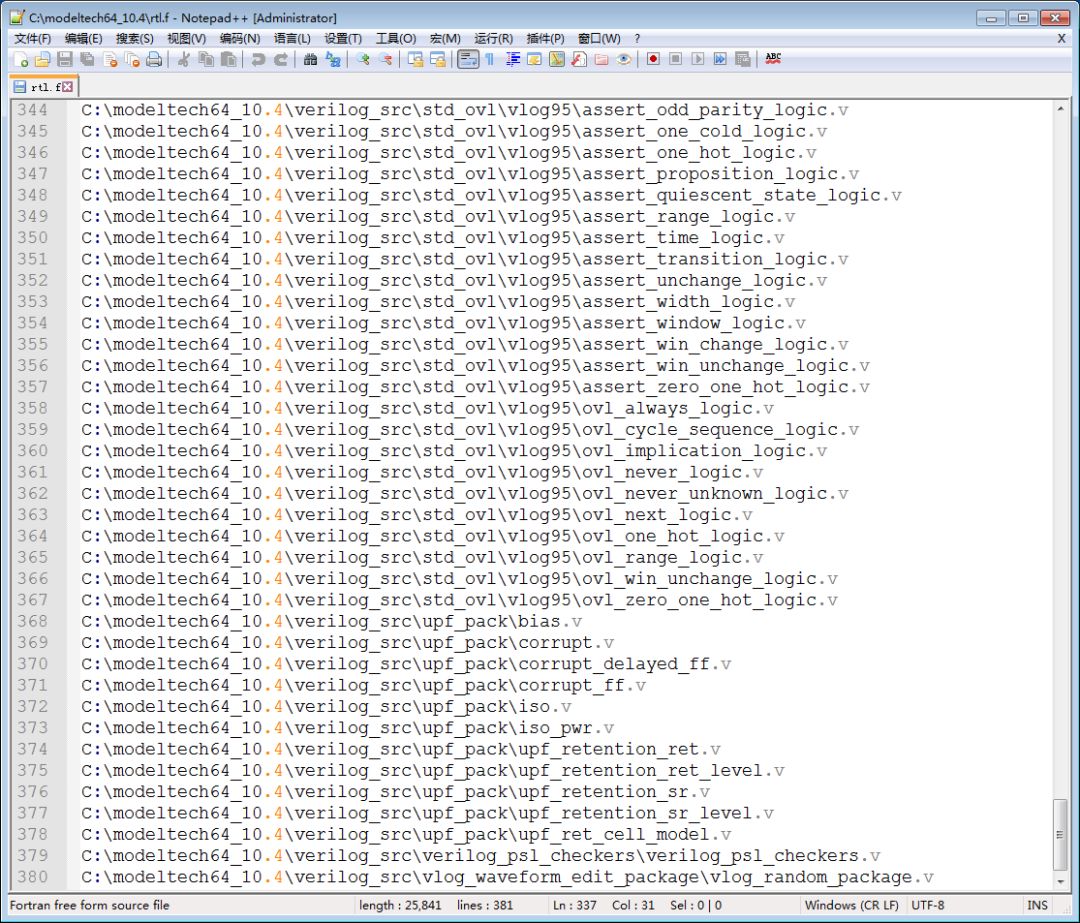The height and width of the screenshot is (923, 1080).
Task: Expand the 编码(N) encoding menu
Action: click(x=240, y=38)
